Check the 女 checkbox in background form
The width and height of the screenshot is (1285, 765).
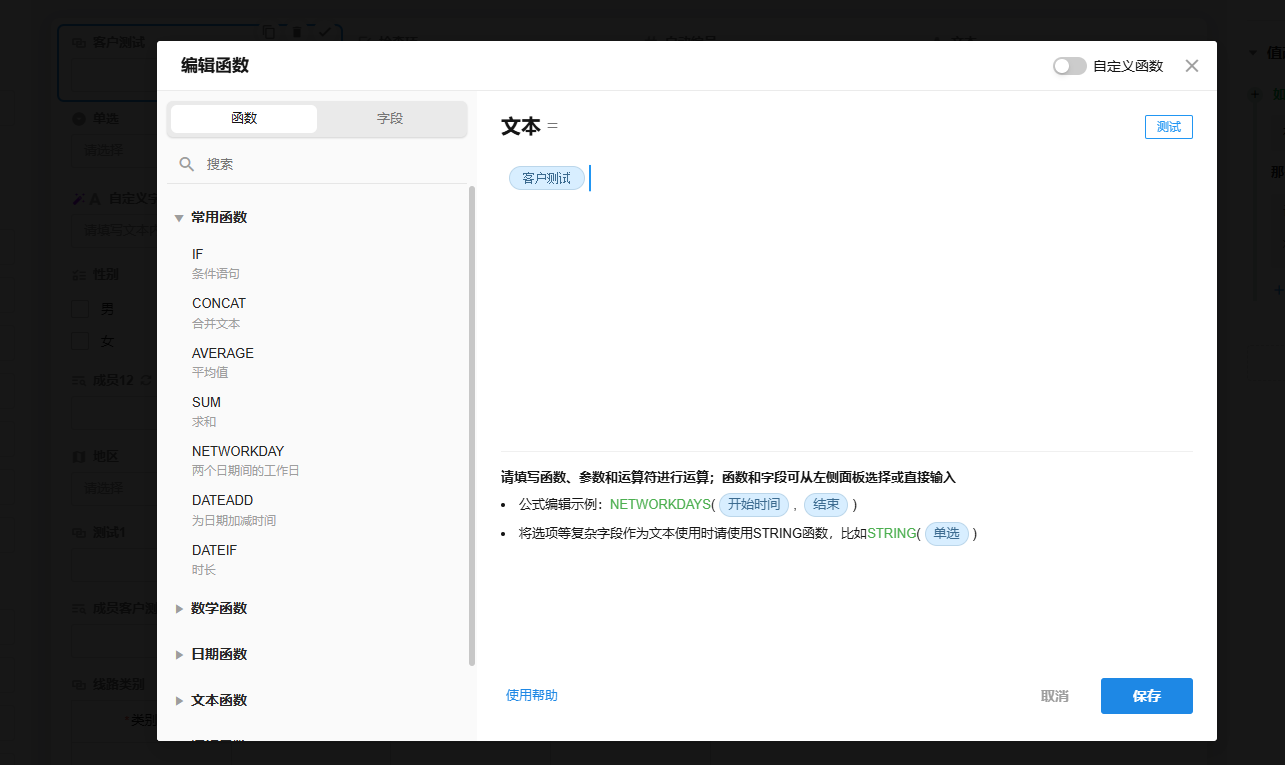click(x=80, y=341)
